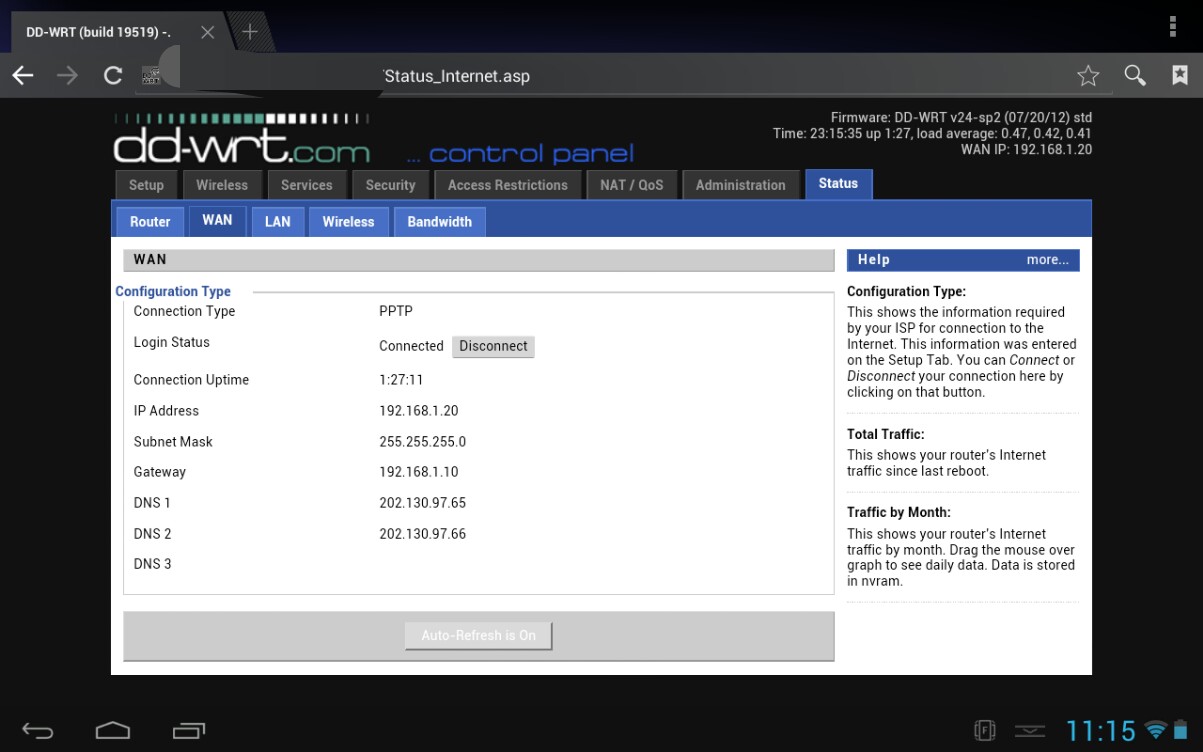Click the Traffic by Month help heading

point(897,513)
